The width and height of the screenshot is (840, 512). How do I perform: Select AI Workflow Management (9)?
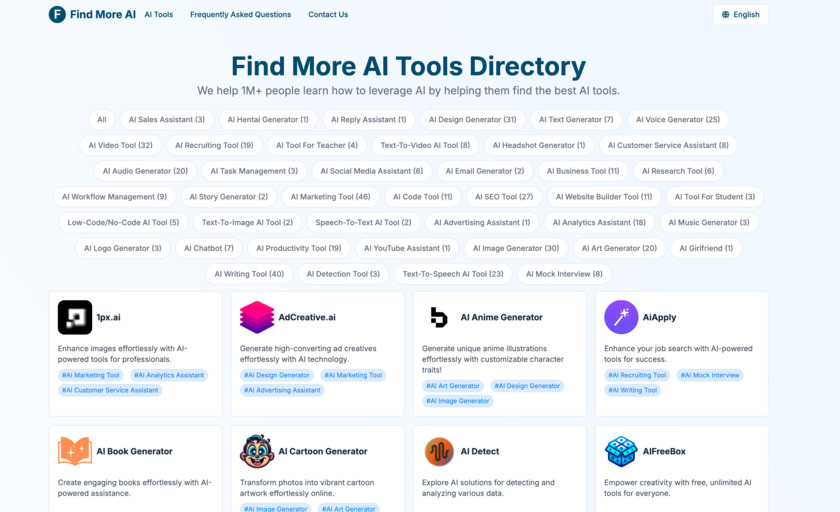pos(115,197)
